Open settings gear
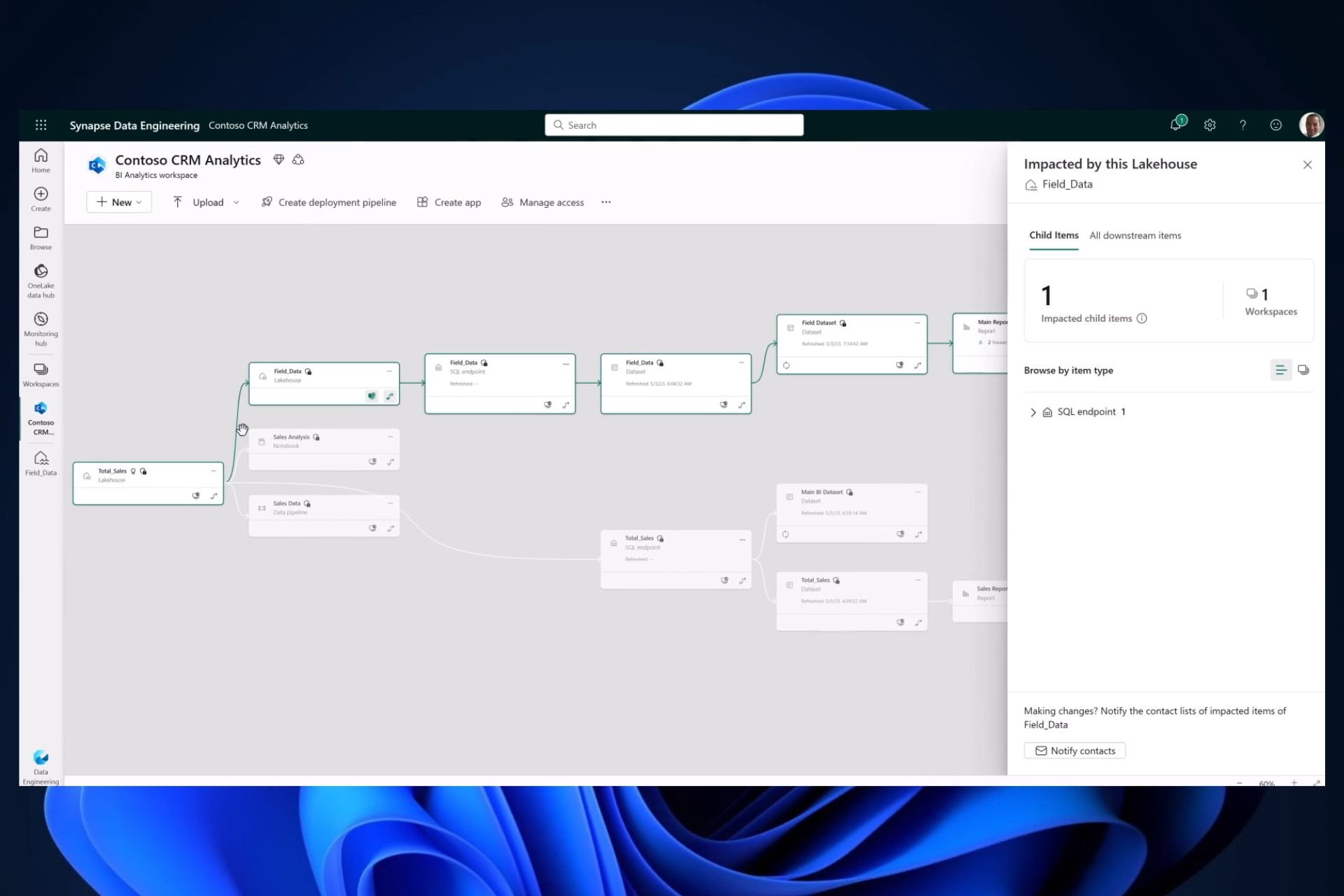Image resolution: width=1344 pixels, height=896 pixels. [1210, 125]
